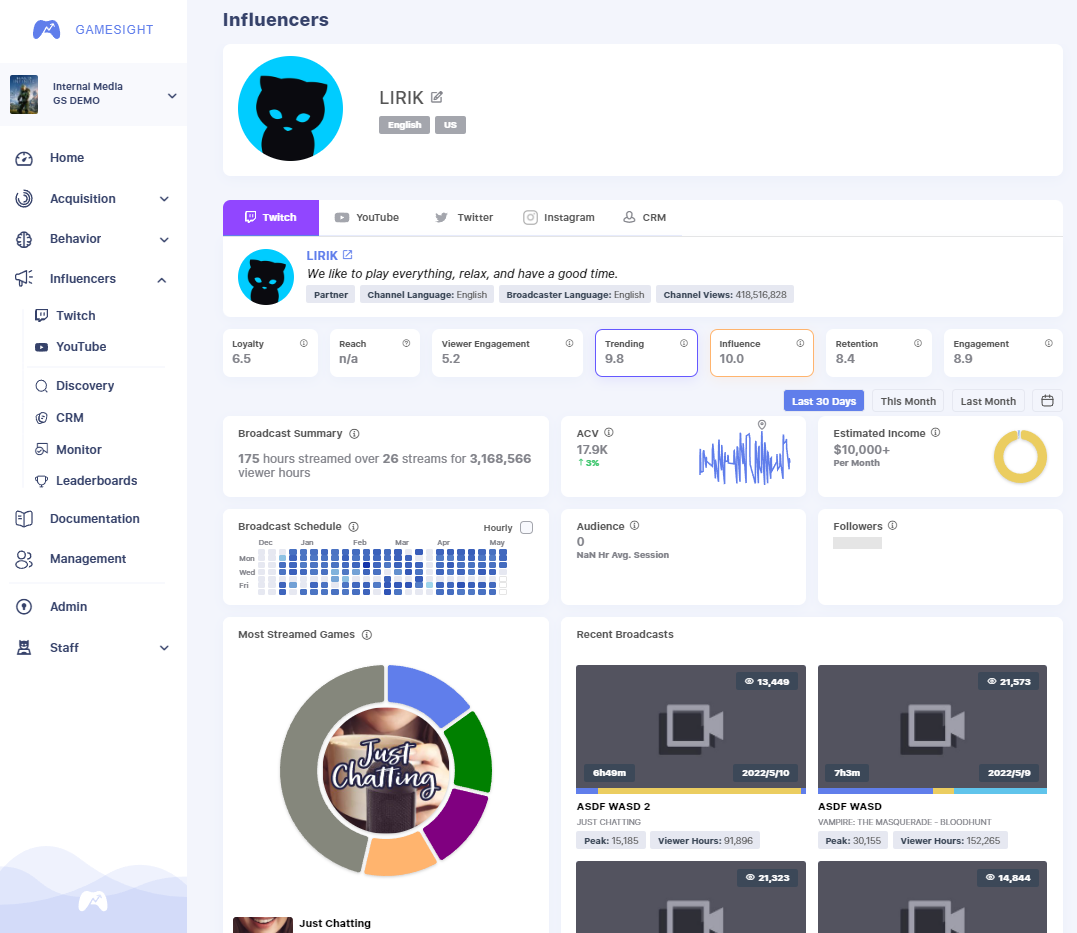Click info icon next to ACV
This screenshot has width=1077, height=933.
click(609, 432)
